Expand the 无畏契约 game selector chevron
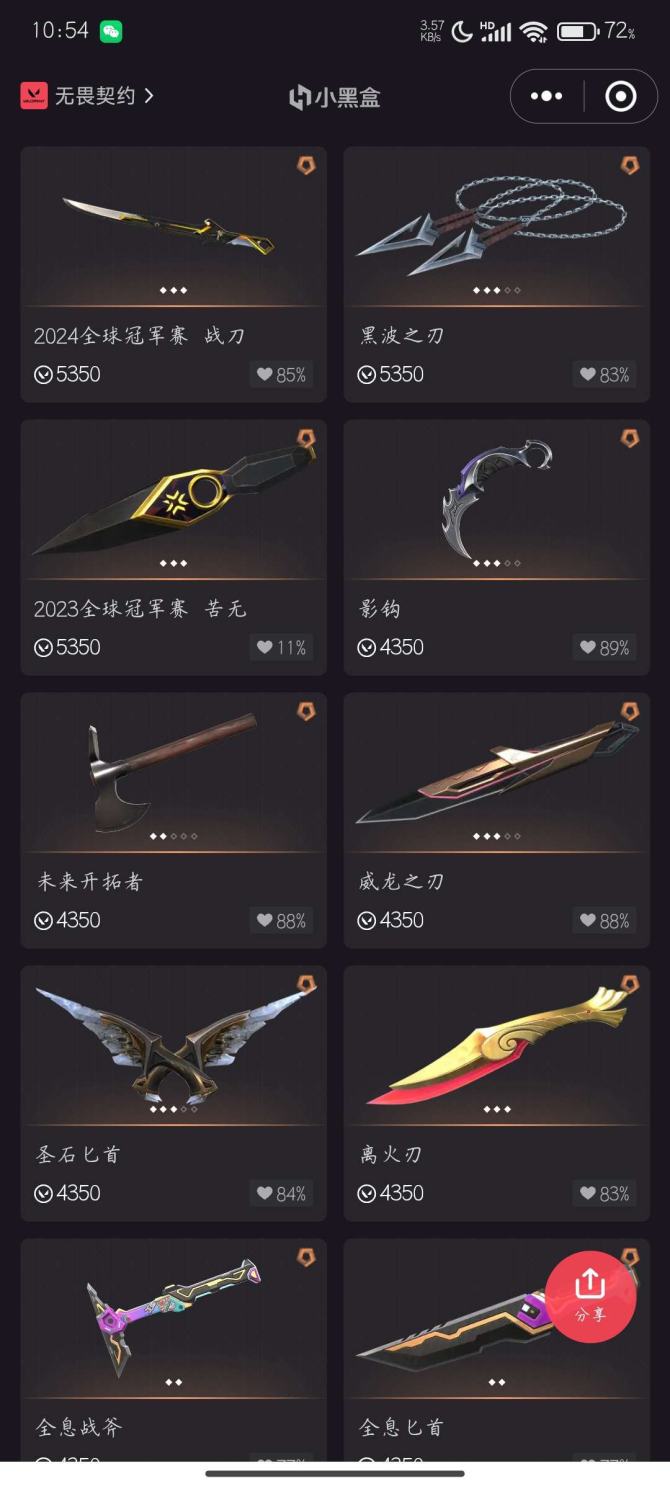This screenshot has width=670, height=1489. [149, 96]
